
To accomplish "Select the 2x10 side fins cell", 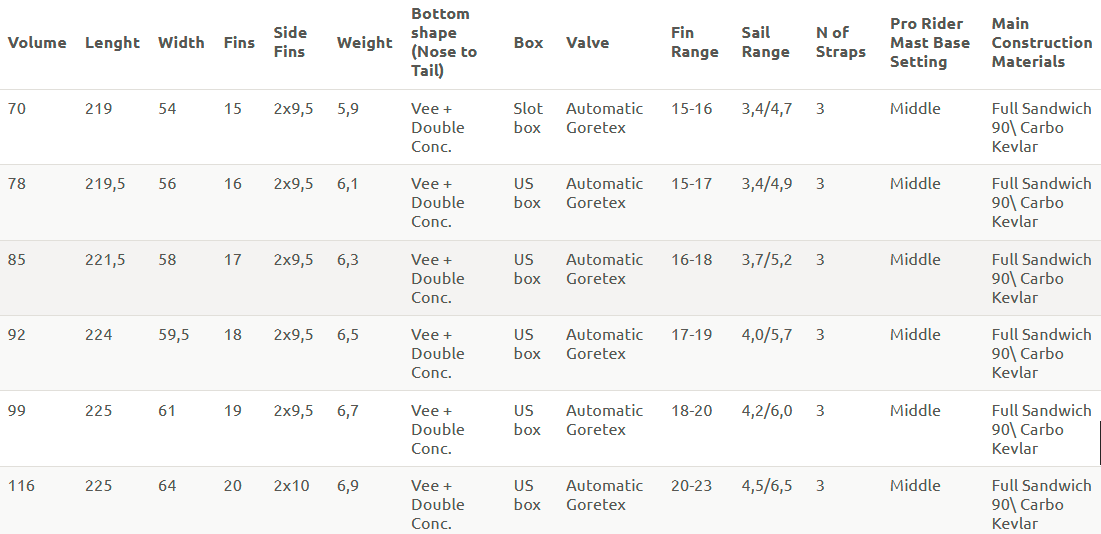I will pos(291,486).
